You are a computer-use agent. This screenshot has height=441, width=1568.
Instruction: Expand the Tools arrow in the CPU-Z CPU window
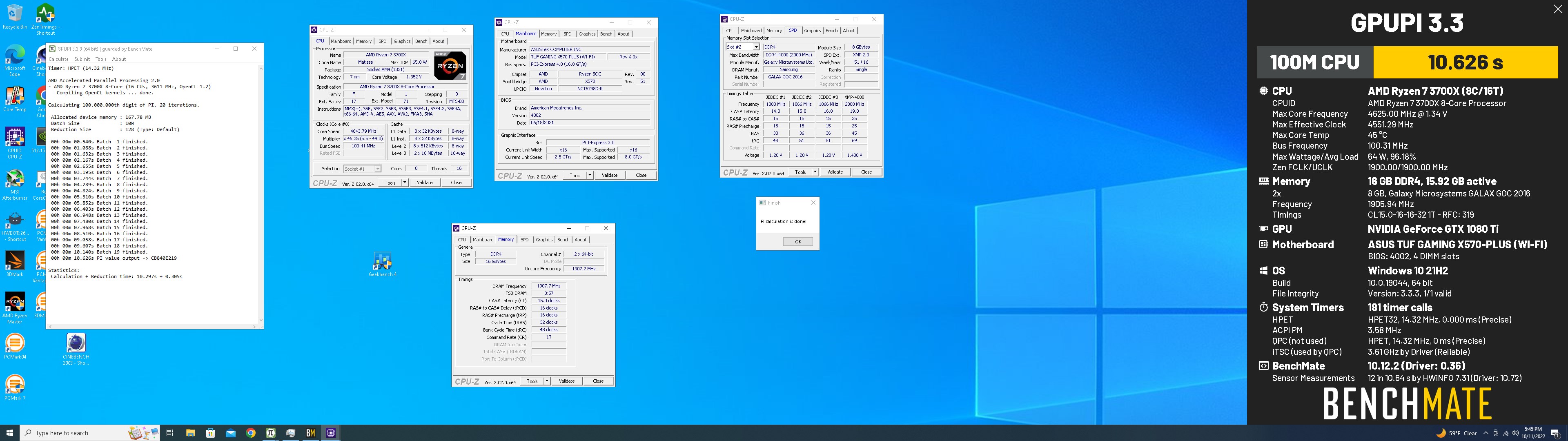pyautogui.click(x=405, y=183)
